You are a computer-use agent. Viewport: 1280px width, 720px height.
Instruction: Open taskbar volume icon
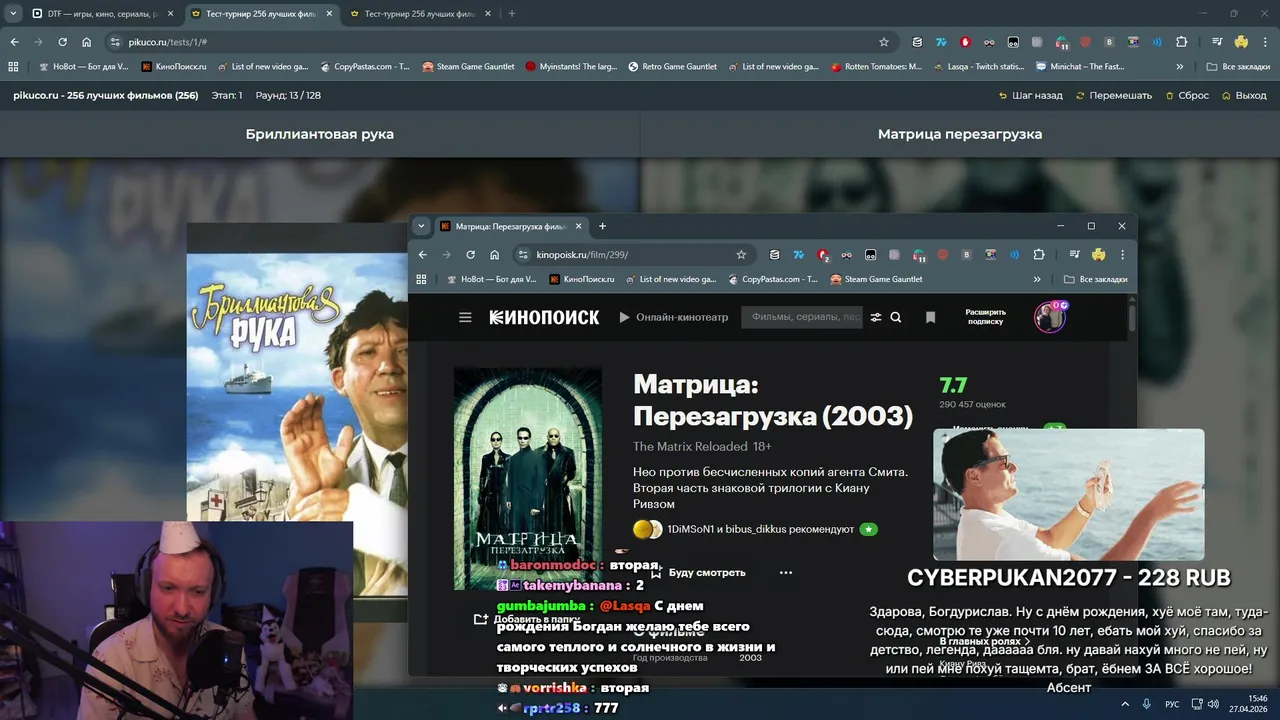click(x=1212, y=704)
